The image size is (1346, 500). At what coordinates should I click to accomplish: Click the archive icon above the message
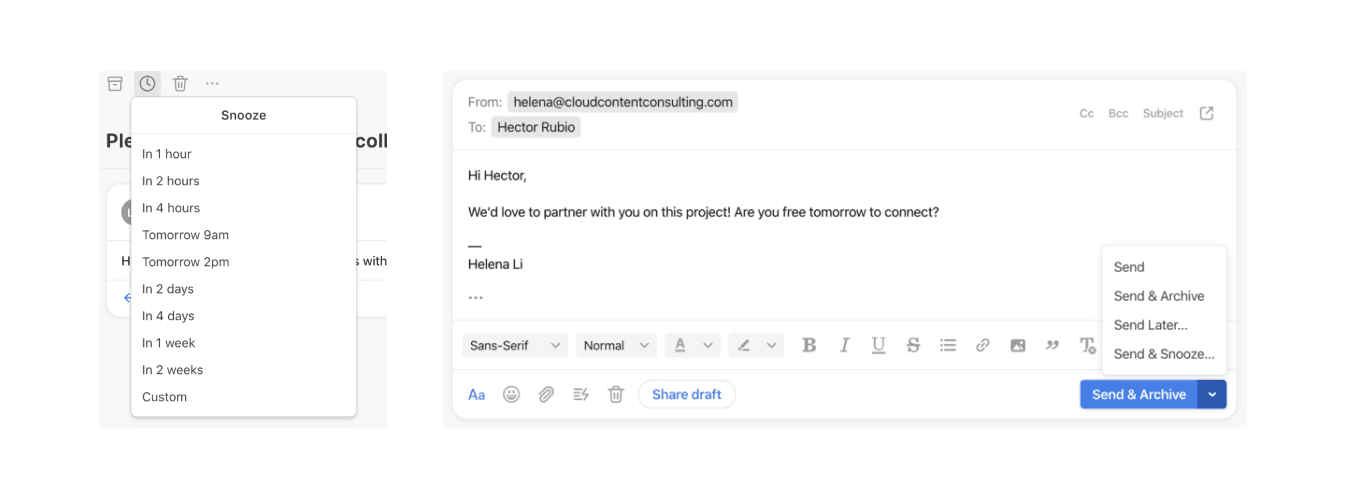(x=115, y=84)
